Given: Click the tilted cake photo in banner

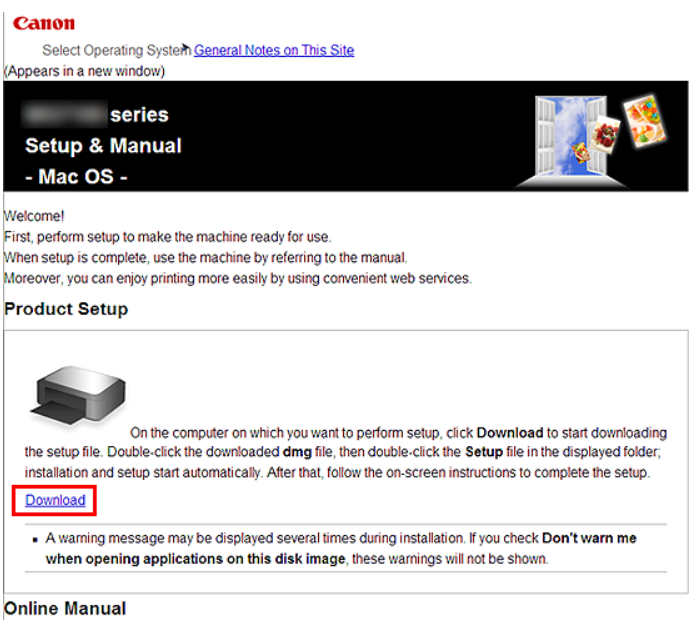Looking at the screenshot, I should [x=645, y=121].
